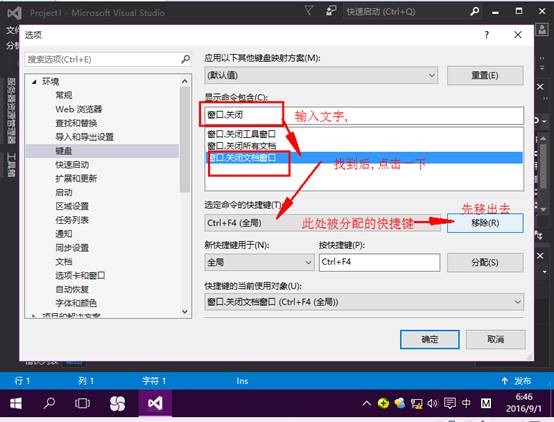Open the Action Center message icon
Viewport: 554px width, 422px height.
[x=449, y=403]
